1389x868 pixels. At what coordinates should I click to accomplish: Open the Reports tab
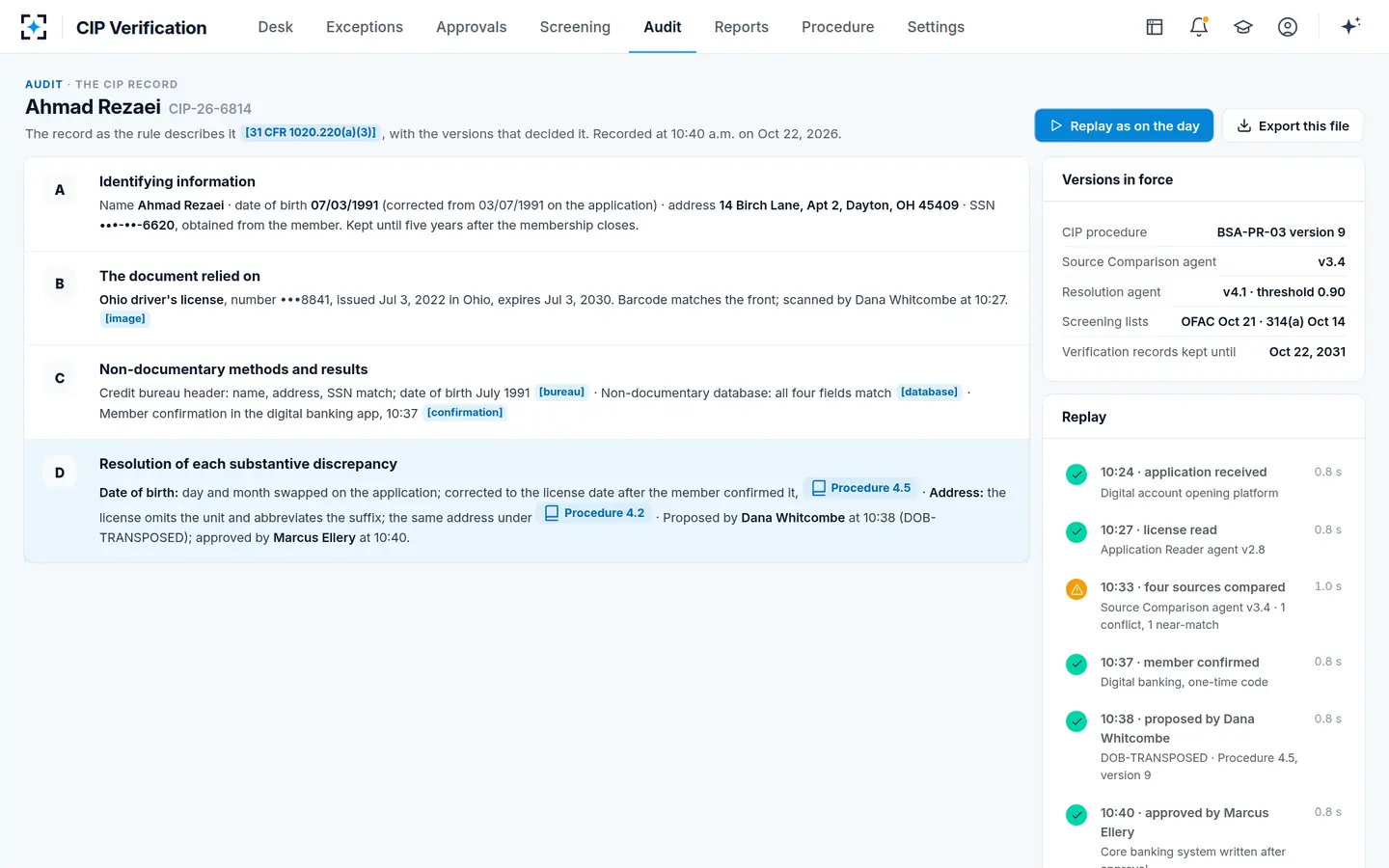click(x=741, y=27)
